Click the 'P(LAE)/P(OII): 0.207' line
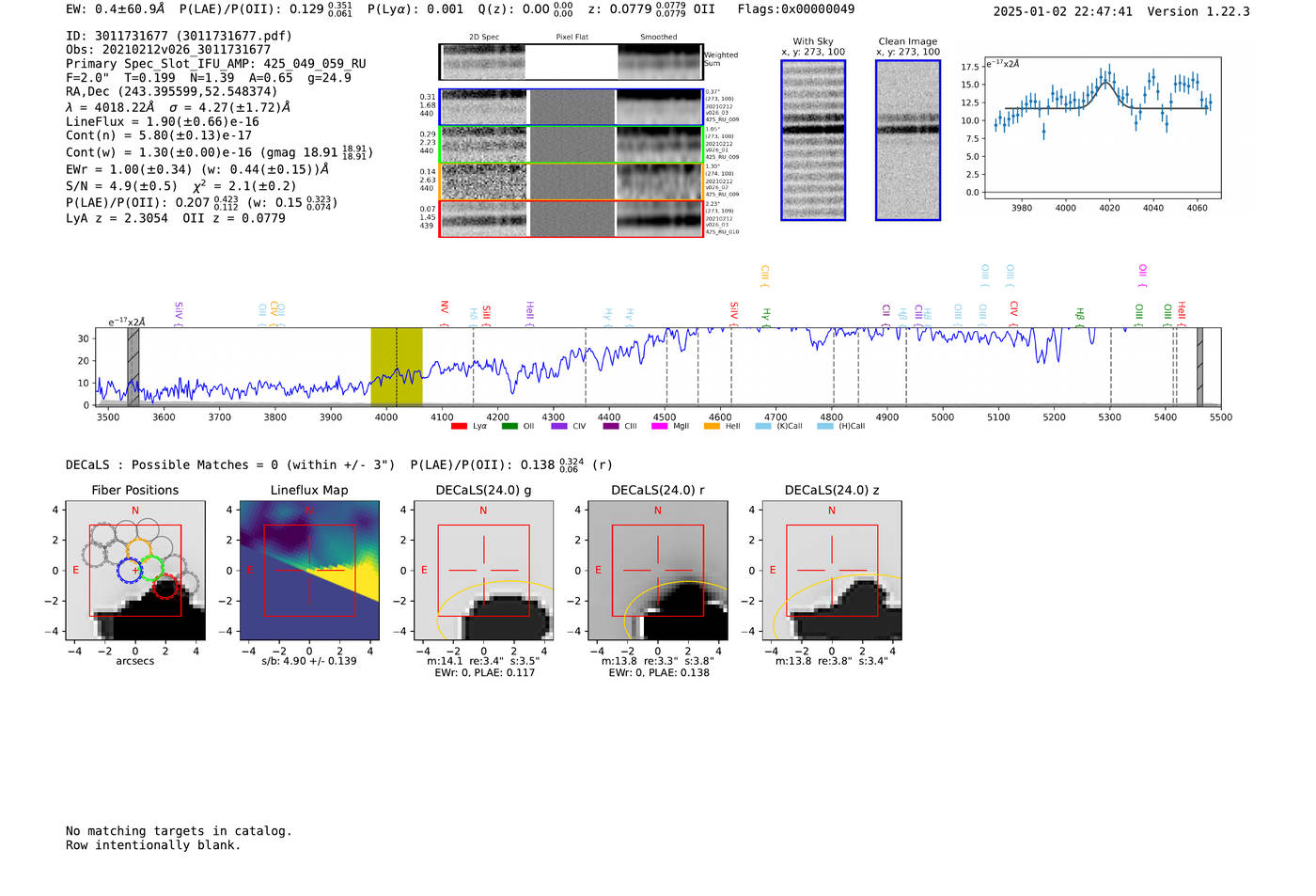Image resolution: width=1316 pixels, height=896 pixels. 202,203
